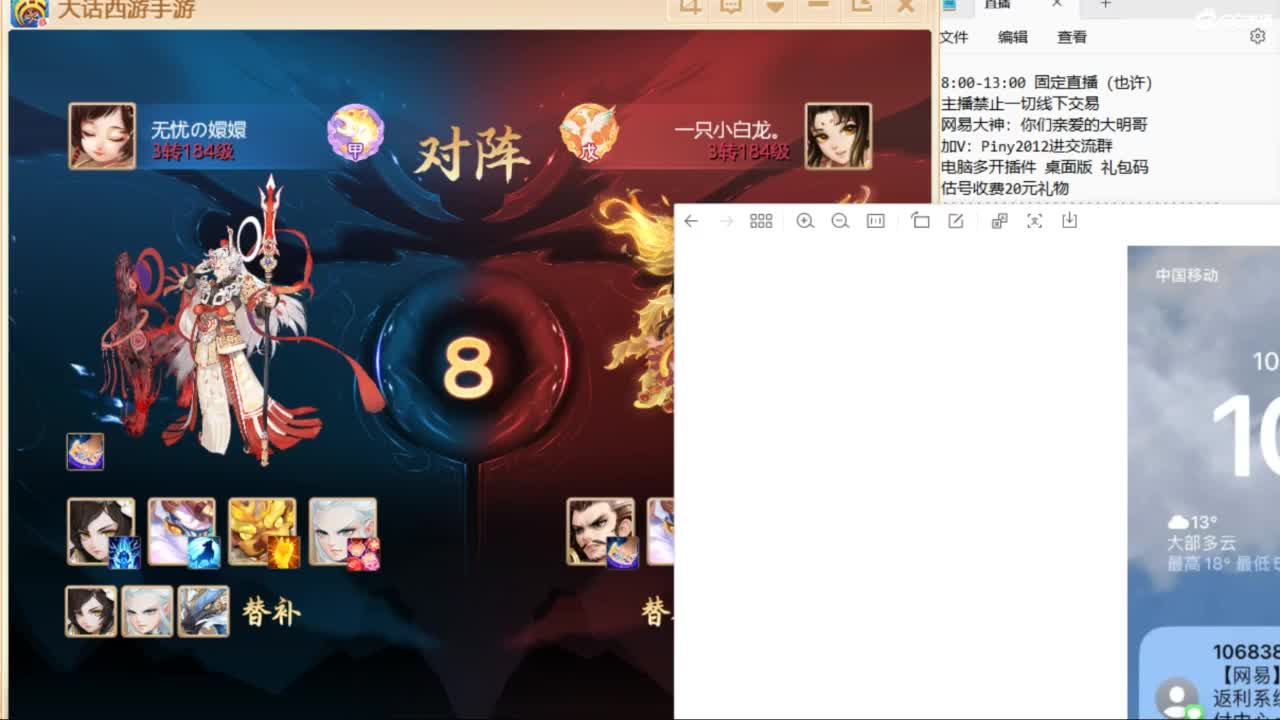Click the purple 甲 rank badge
Image resolution: width=1280 pixels, height=720 pixels.
point(355,133)
